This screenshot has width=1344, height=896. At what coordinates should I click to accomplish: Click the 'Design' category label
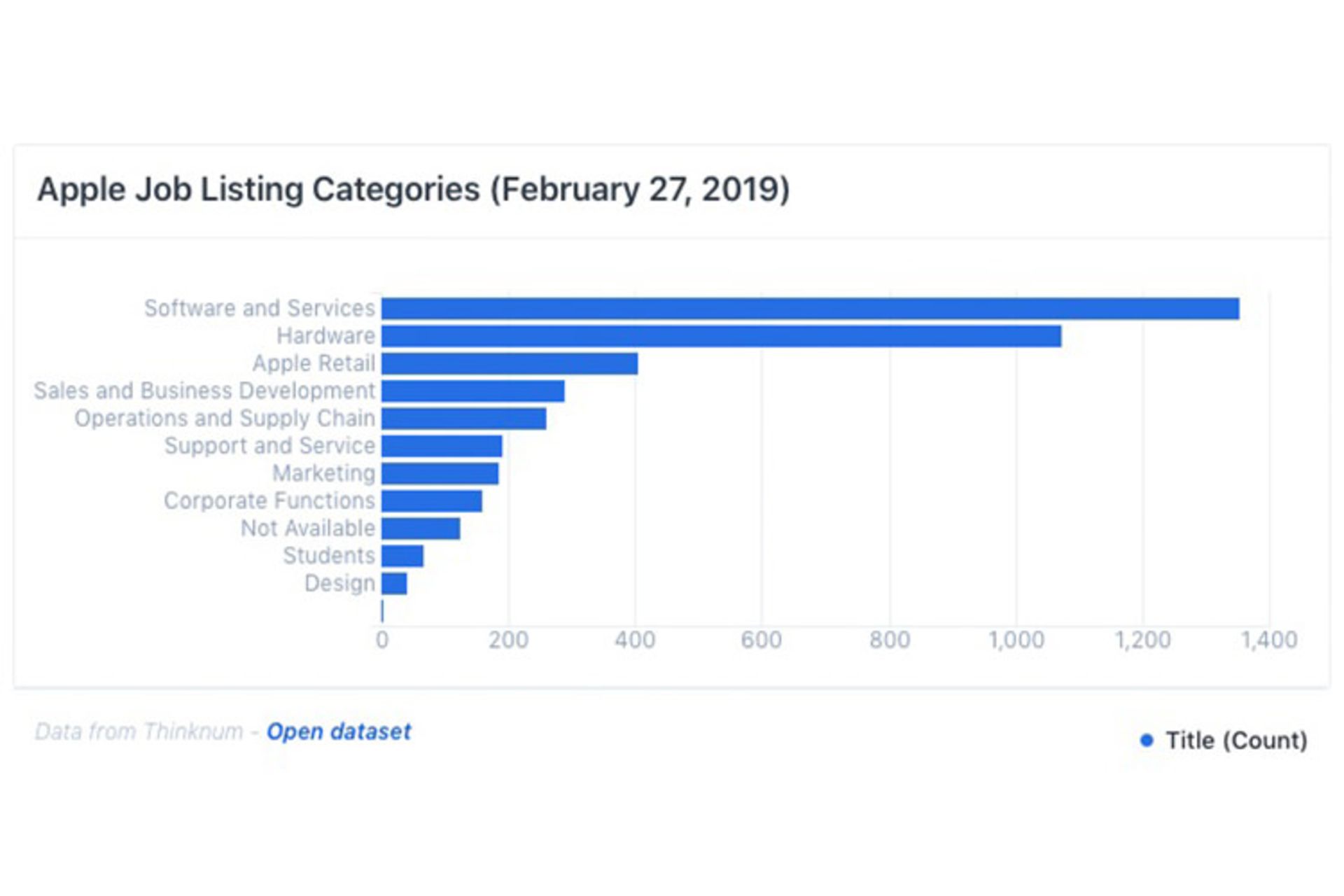click(340, 584)
